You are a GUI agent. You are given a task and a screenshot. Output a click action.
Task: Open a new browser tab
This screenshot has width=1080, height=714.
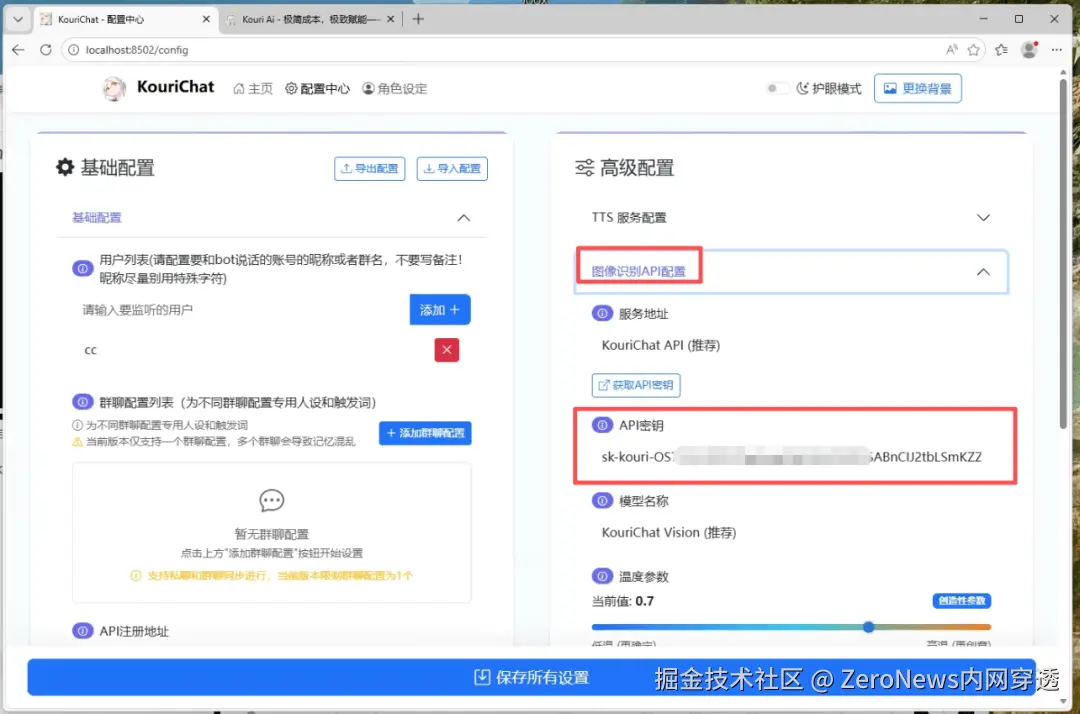point(418,19)
